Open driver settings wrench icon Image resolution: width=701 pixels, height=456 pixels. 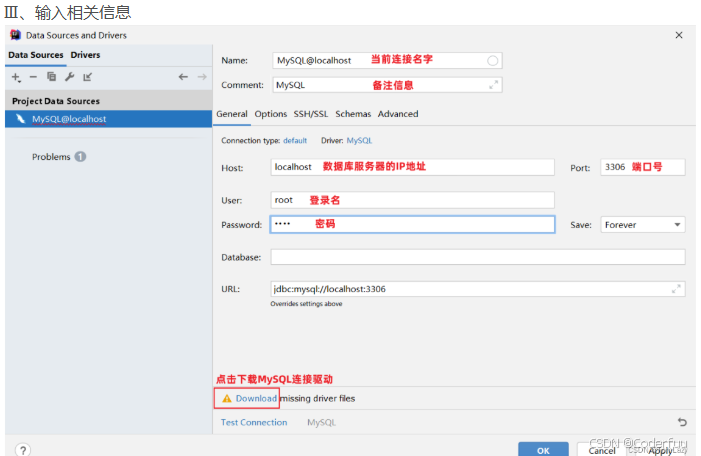click(x=69, y=77)
